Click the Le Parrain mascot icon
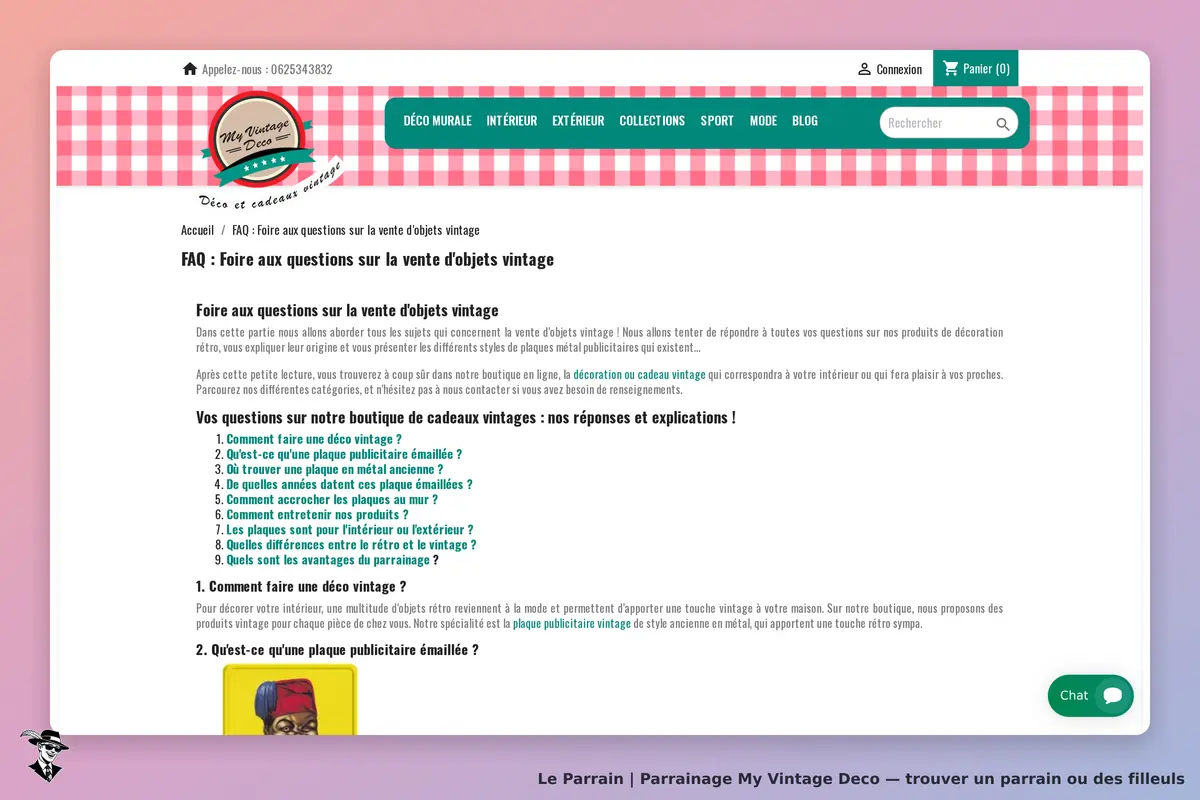 point(43,755)
